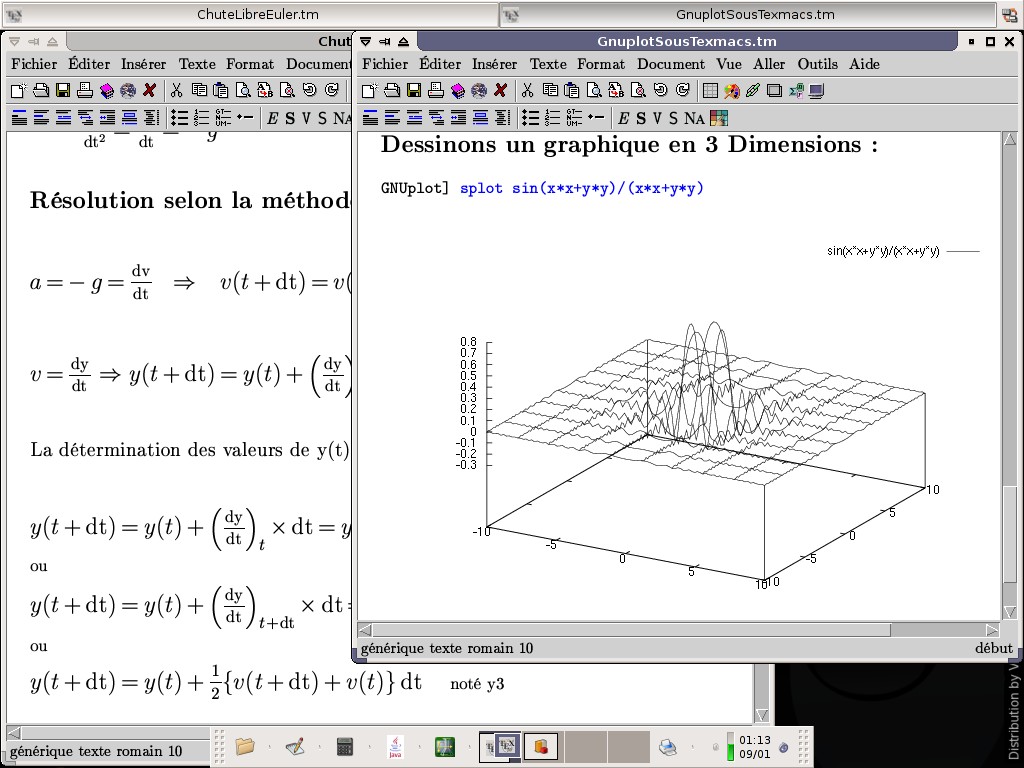Click the scissors cut icon in GnuplotSousTexmacs window
Screen dimensions: 1024x768
pos(527,91)
